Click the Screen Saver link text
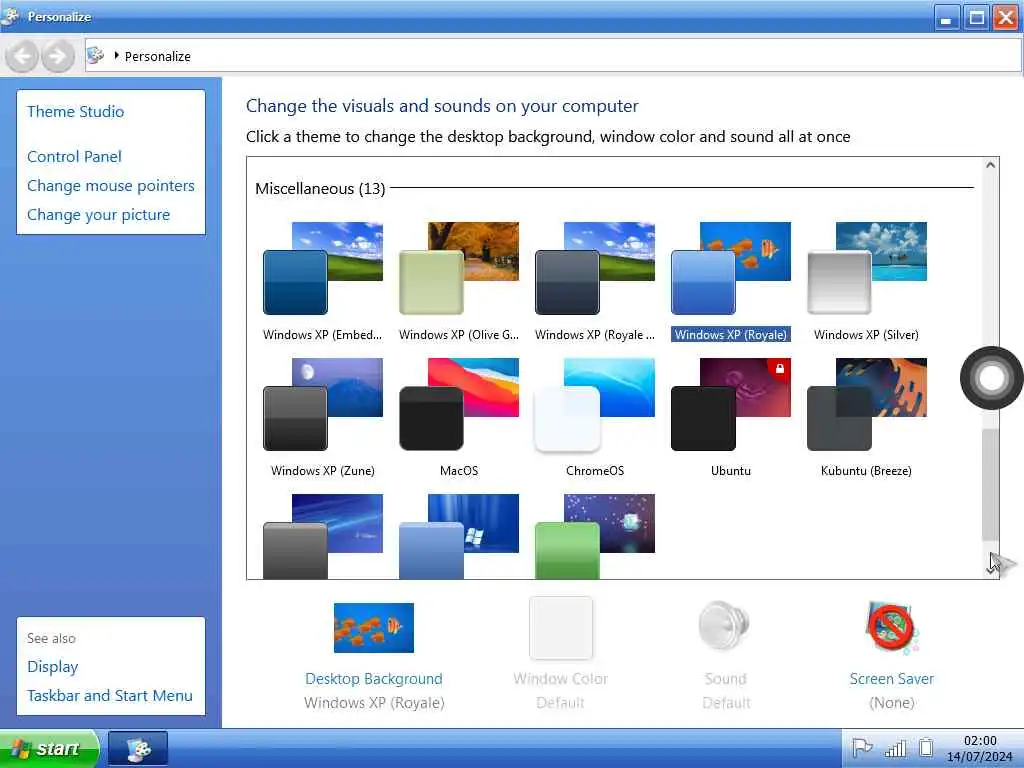Image resolution: width=1024 pixels, height=768 pixels. [x=891, y=679]
